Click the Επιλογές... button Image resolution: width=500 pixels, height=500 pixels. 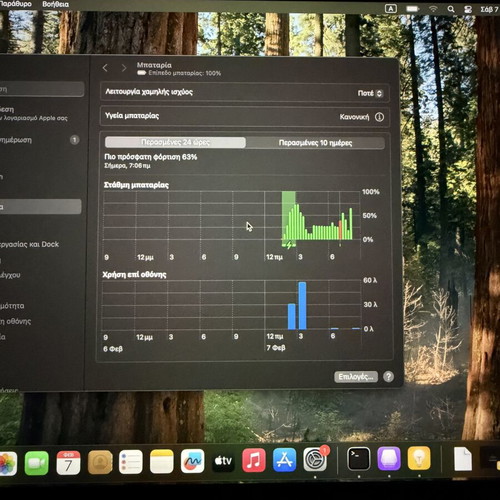pyautogui.click(x=356, y=377)
